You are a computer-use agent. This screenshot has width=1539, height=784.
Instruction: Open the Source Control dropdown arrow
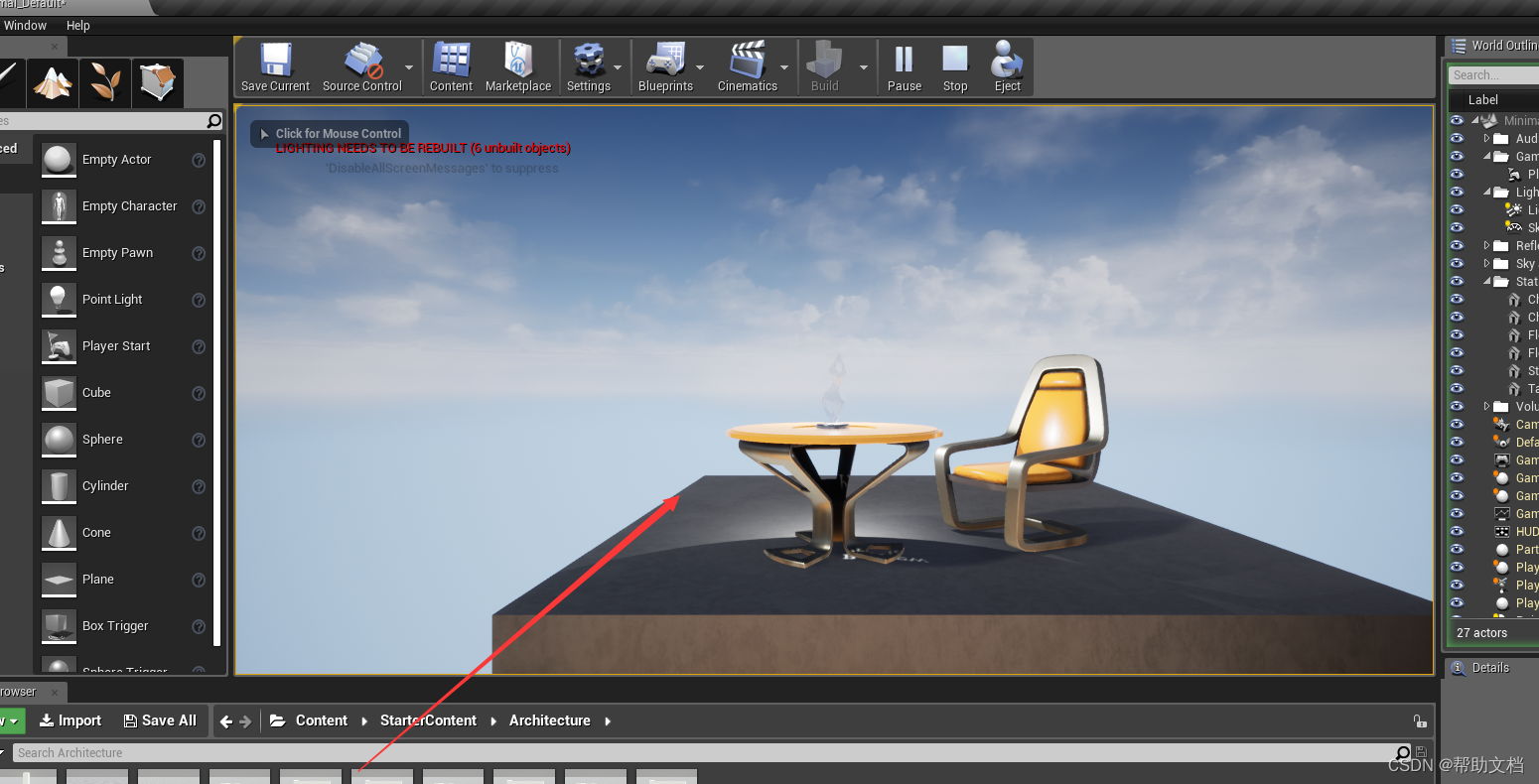410,68
